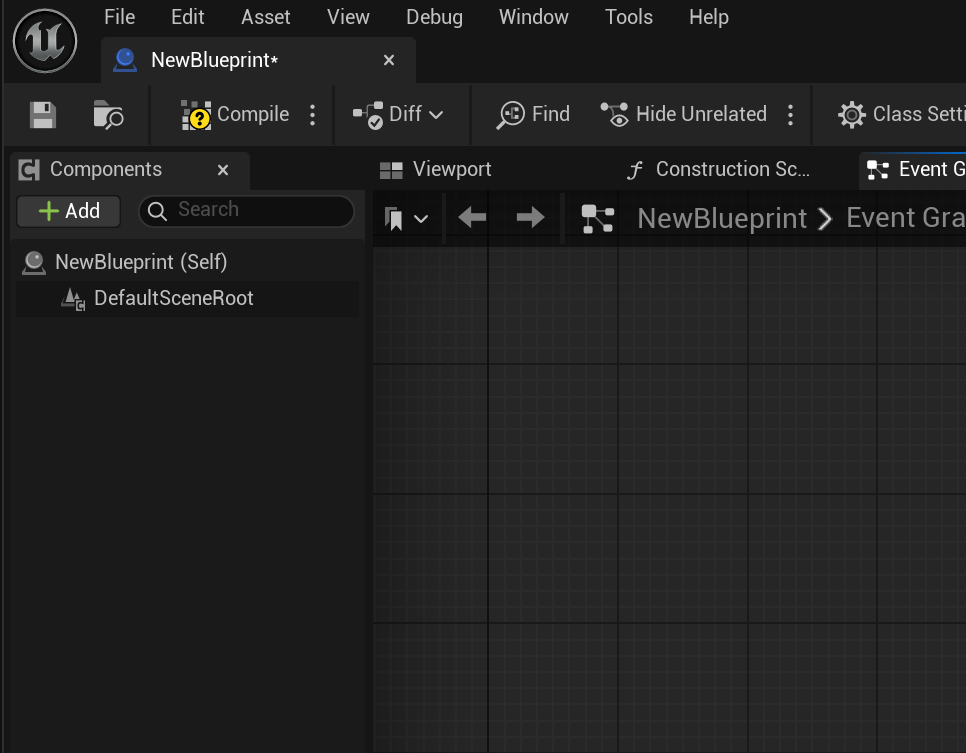
Task: Open the Window menu
Action: click(x=534, y=17)
